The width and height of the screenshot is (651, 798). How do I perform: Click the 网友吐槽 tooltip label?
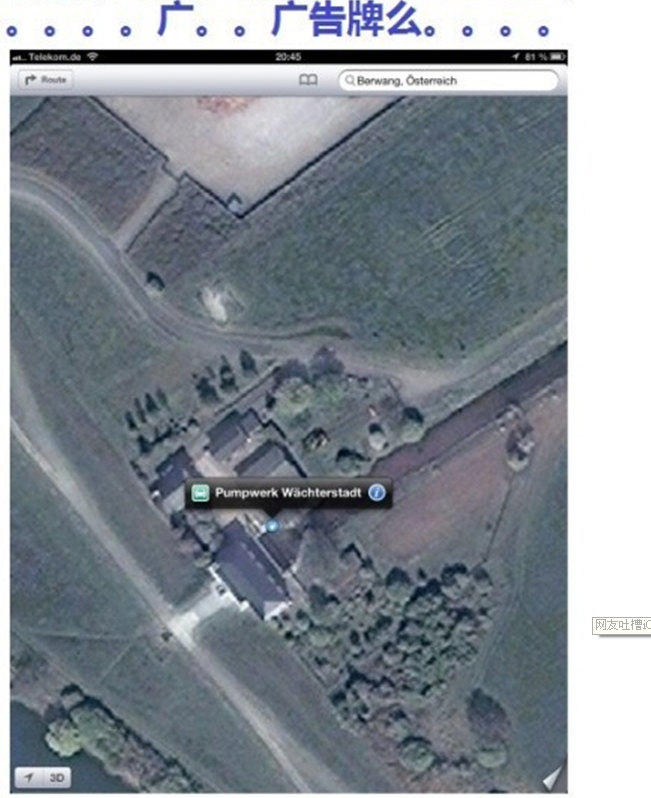click(622, 625)
